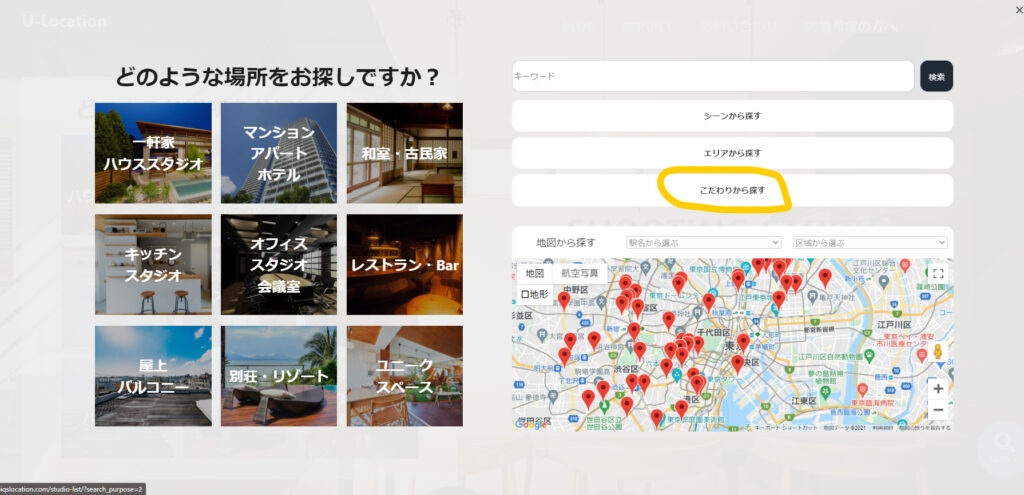1024x495 pixels.
Task: Click the 検索 search button
Action: pyautogui.click(x=936, y=76)
